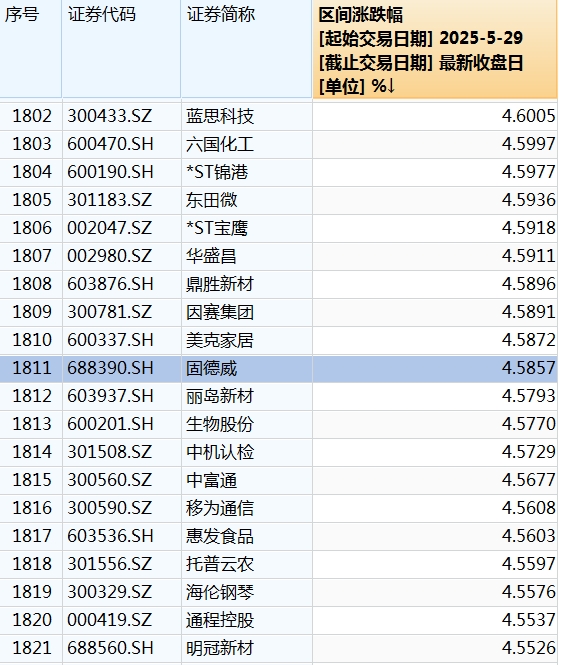Viewport: 564px width, 665px height.
Task: Click stock code 600470.SH
Action: tap(110, 144)
